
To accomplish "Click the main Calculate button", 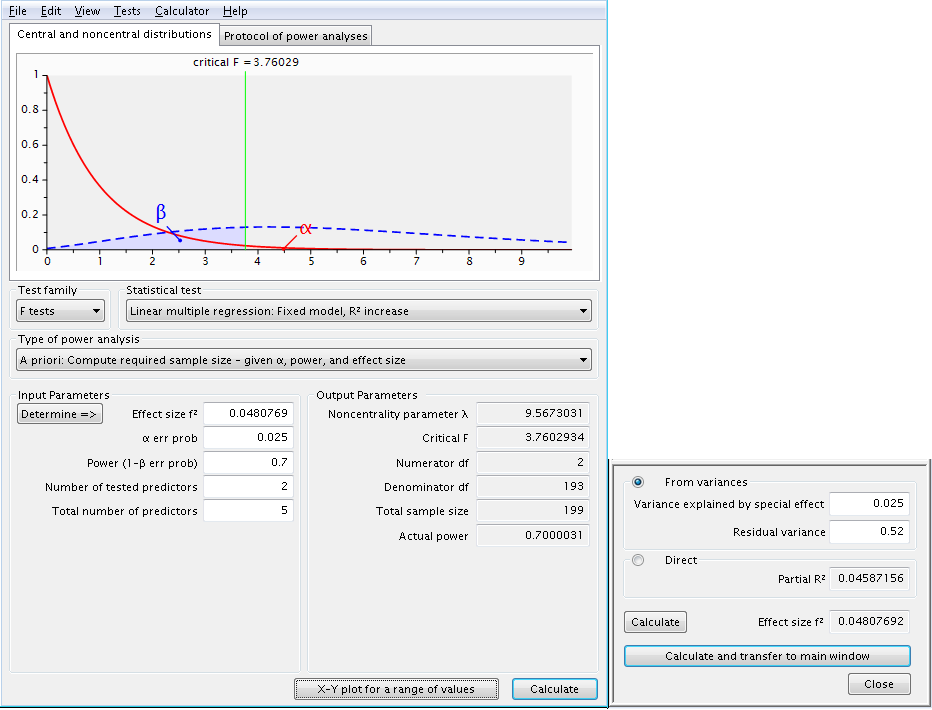I will point(554,689).
